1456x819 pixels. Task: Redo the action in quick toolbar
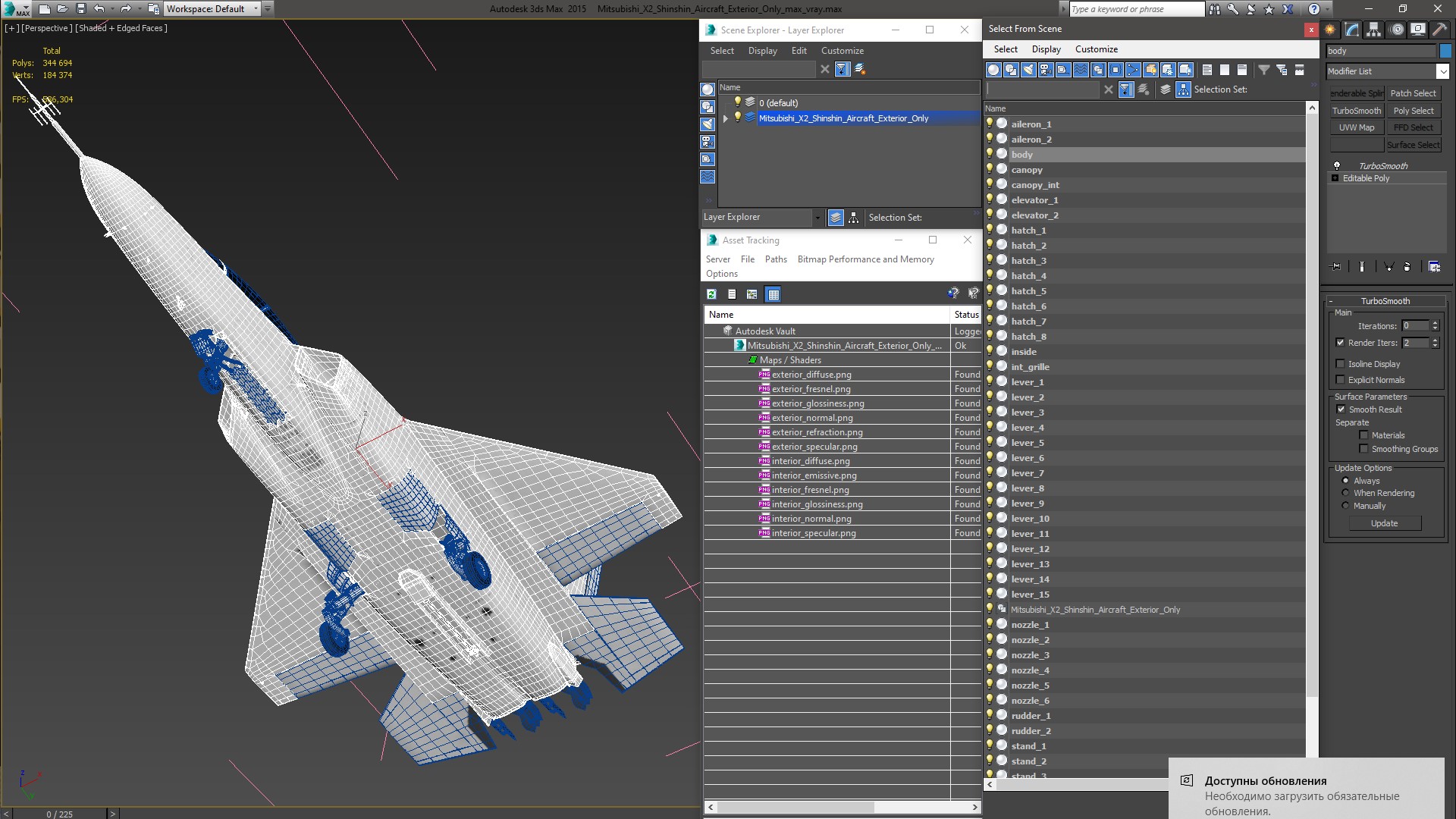point(125,9)
